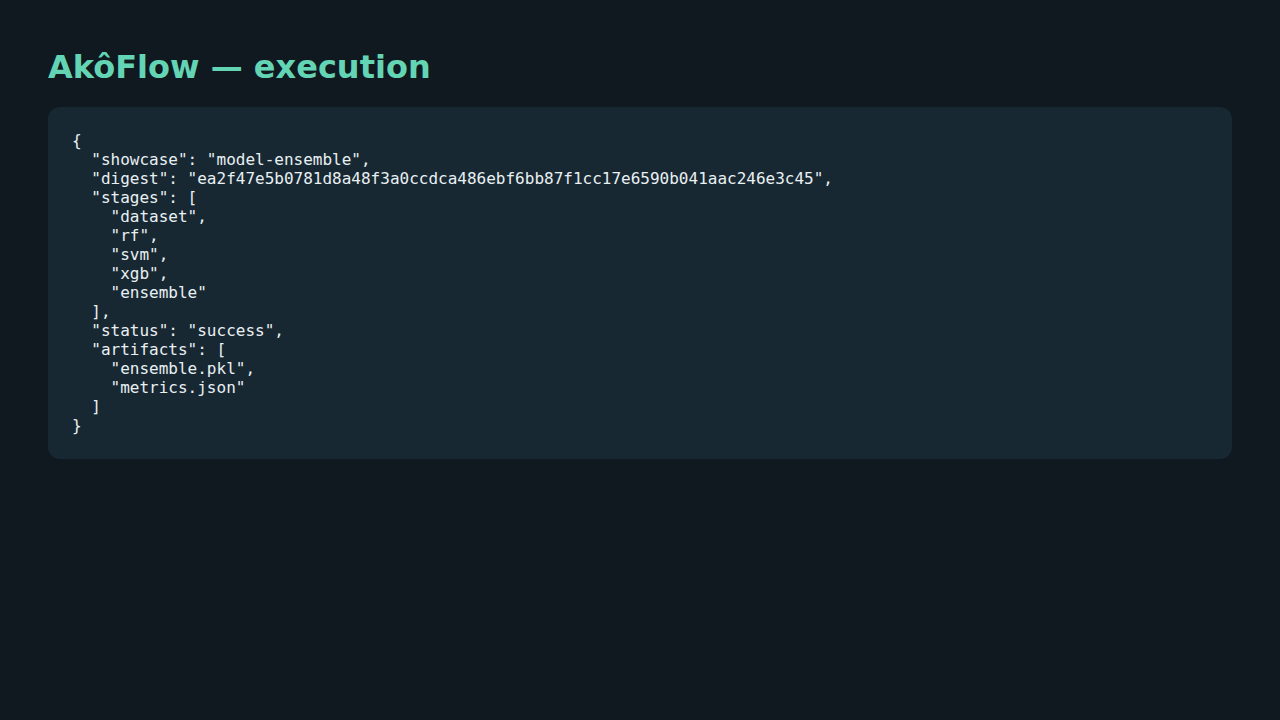This screenshot has width=1280, height=720.
Task: Click the "dataset" stage entry
Action: (x=154, y=217)
